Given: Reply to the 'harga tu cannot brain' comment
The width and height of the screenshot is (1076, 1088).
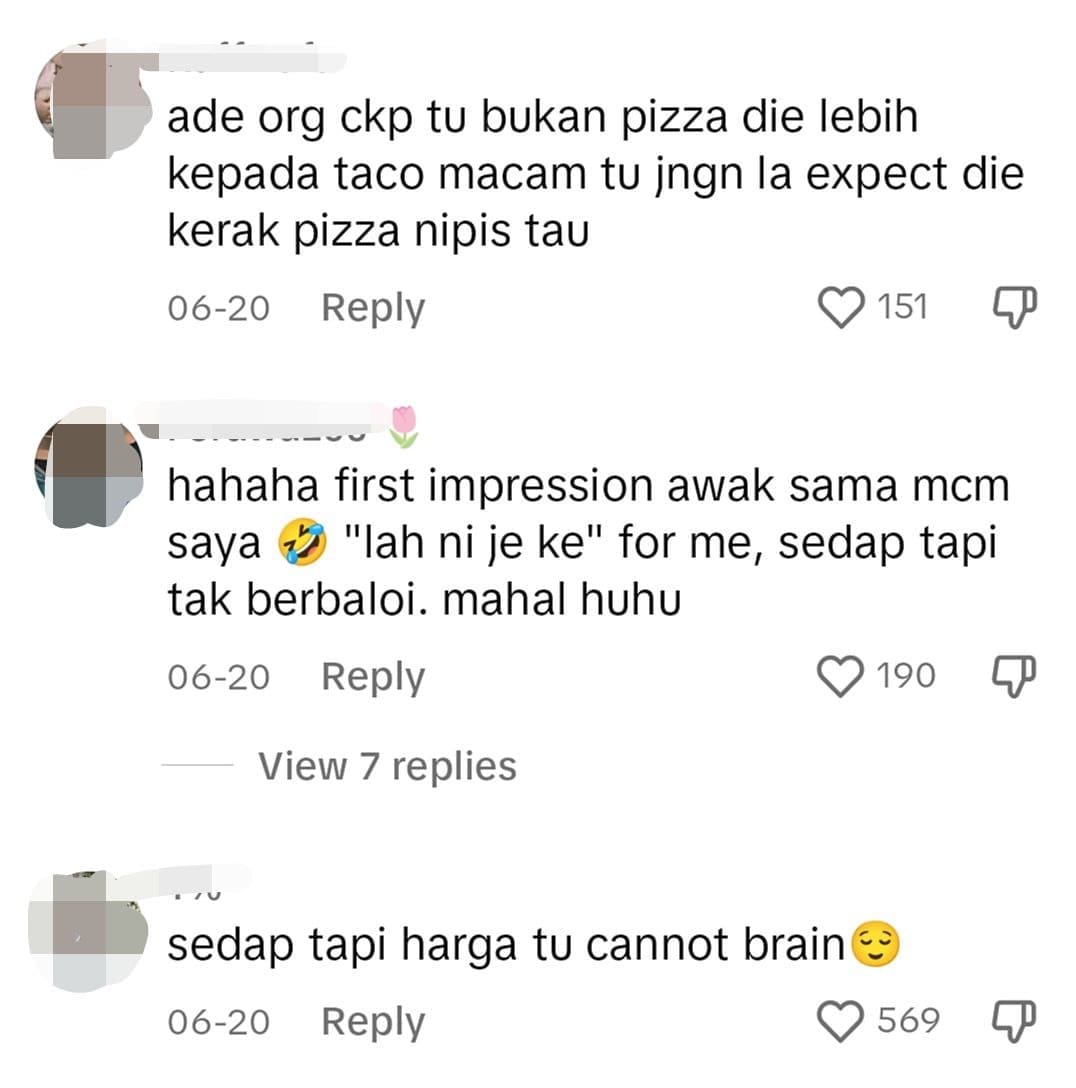Looking at the screenshot, I should [373, 1022].
